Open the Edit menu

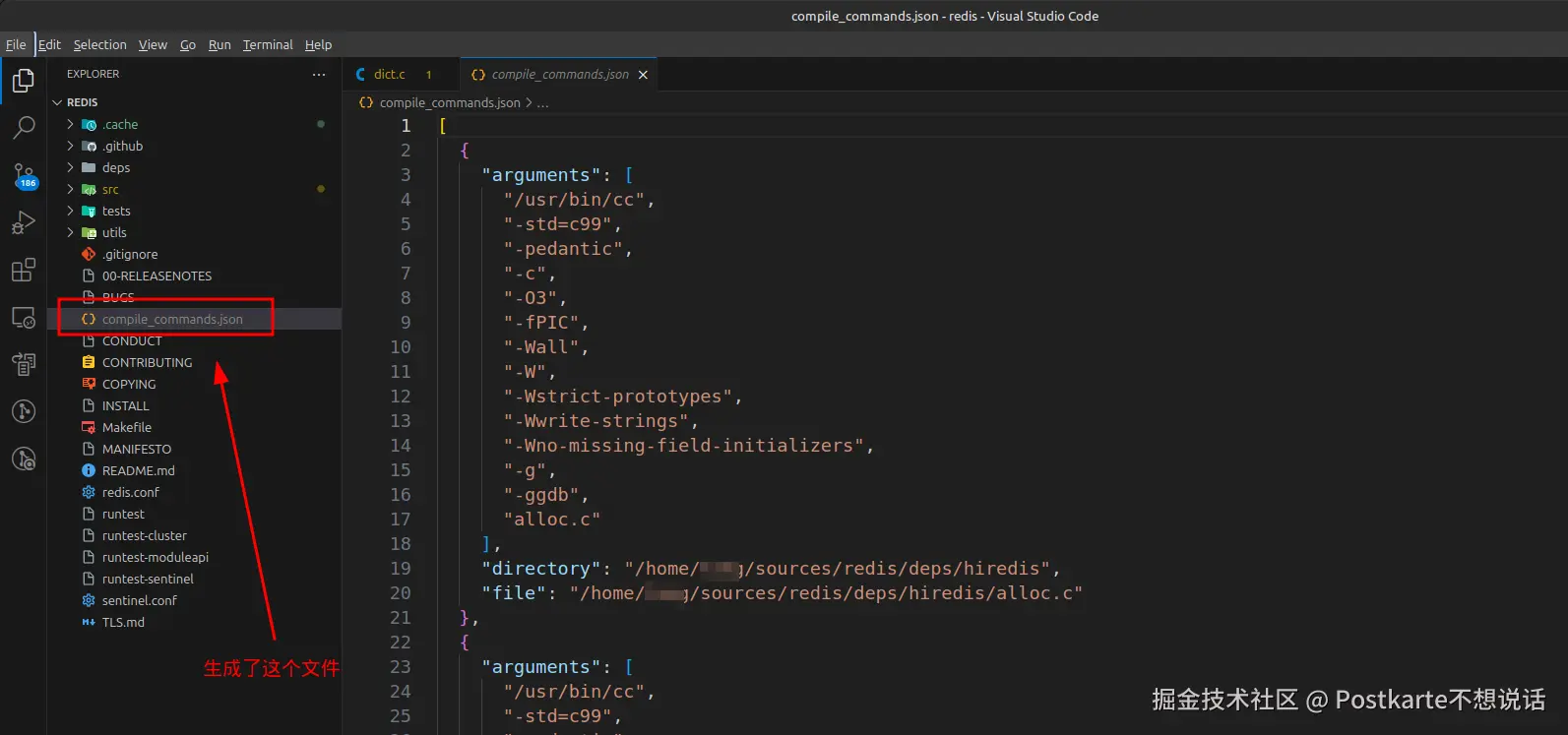coord(49,44)
